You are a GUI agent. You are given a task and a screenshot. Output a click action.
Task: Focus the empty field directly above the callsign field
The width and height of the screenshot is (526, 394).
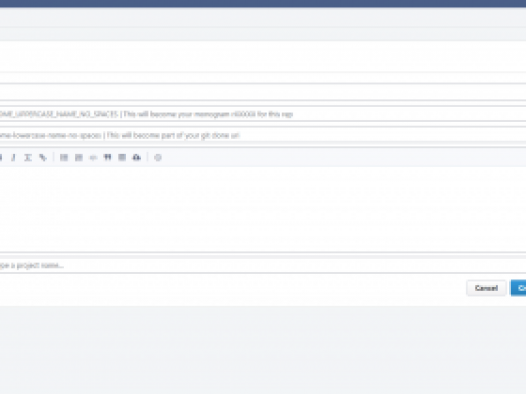coord(263,92)
